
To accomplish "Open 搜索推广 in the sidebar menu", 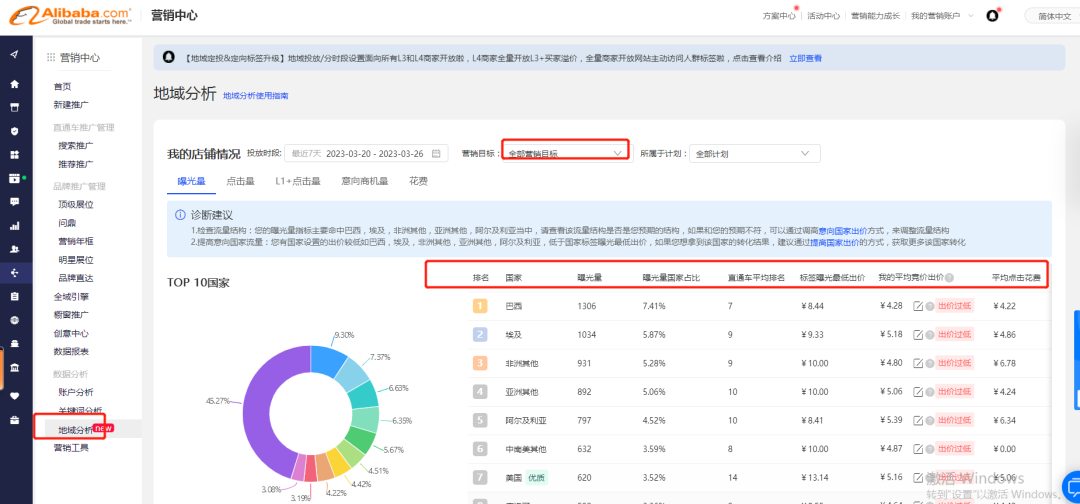I will pyautogui.click(x=76, y=145).
